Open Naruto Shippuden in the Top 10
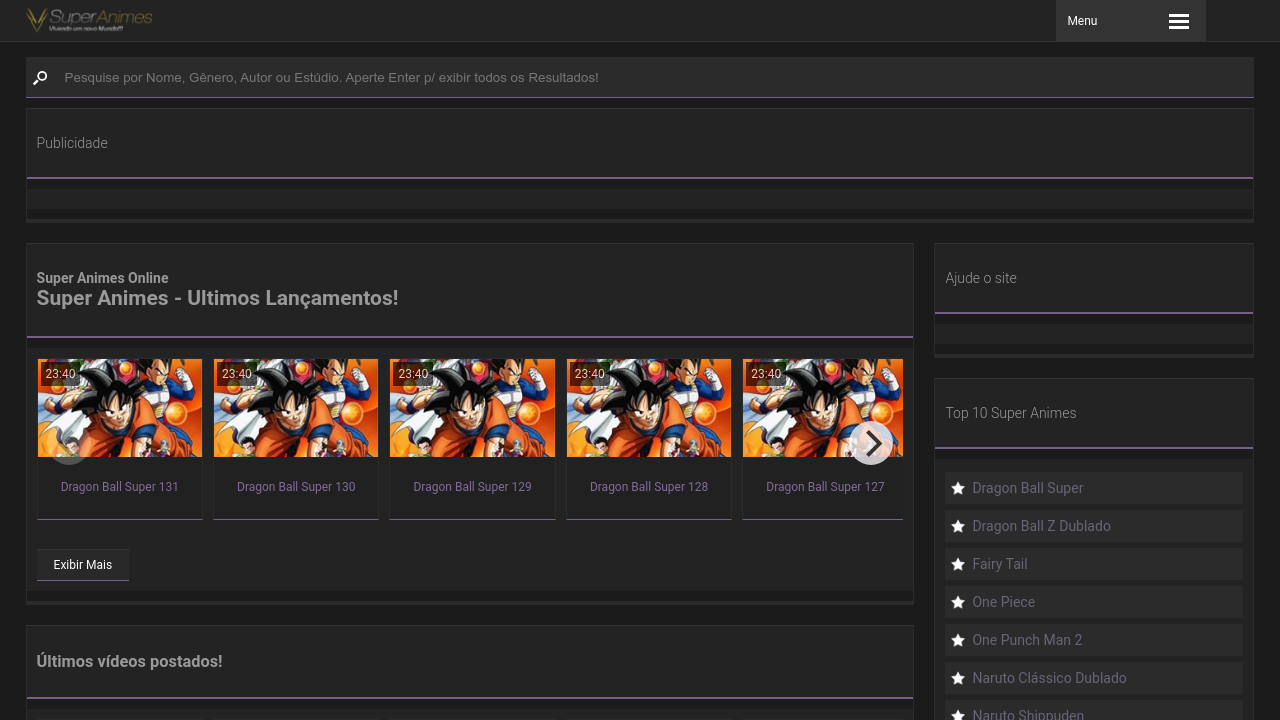The image size is (1280, 720). coord(1094,711)
